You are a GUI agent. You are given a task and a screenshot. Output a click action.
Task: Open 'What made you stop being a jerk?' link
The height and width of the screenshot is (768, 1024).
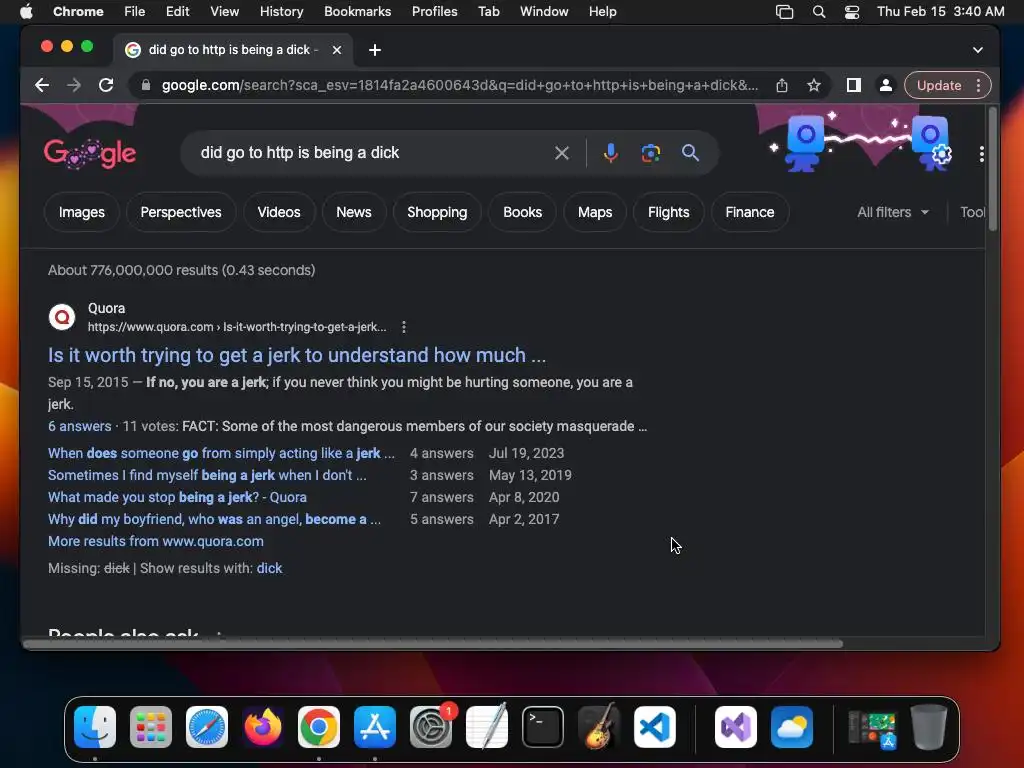[177, 498]
